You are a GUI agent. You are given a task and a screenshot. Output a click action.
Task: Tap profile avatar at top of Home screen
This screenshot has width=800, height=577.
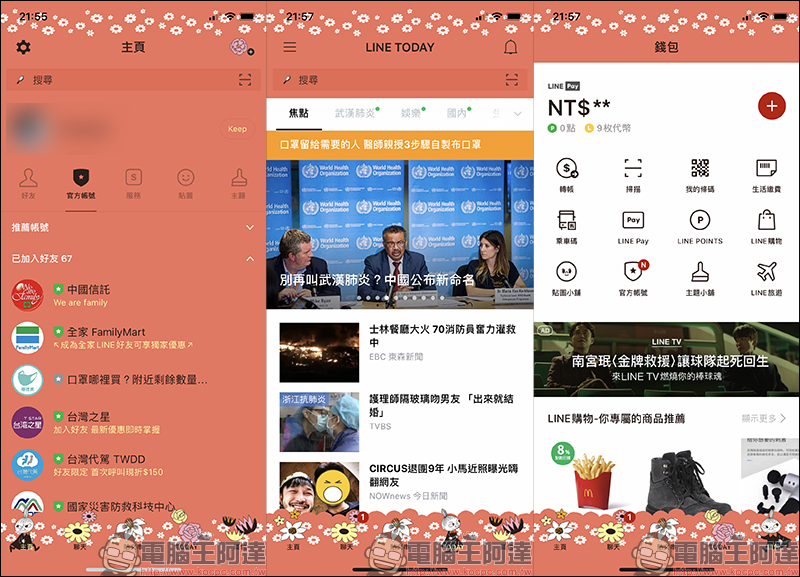coord(241,47)
